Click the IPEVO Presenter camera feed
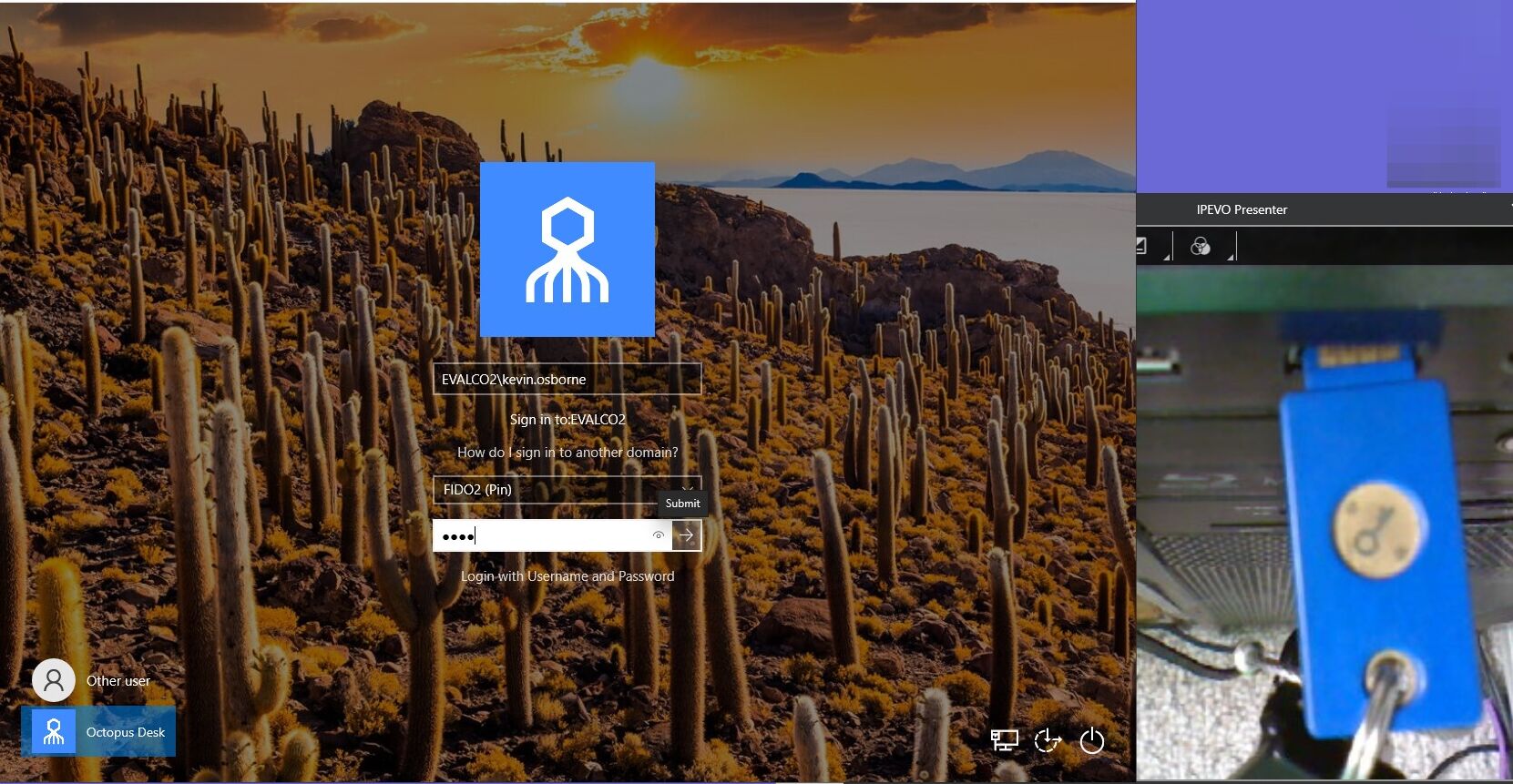The width and height of the screenshot is (1513, 784). click(1324, 523)
